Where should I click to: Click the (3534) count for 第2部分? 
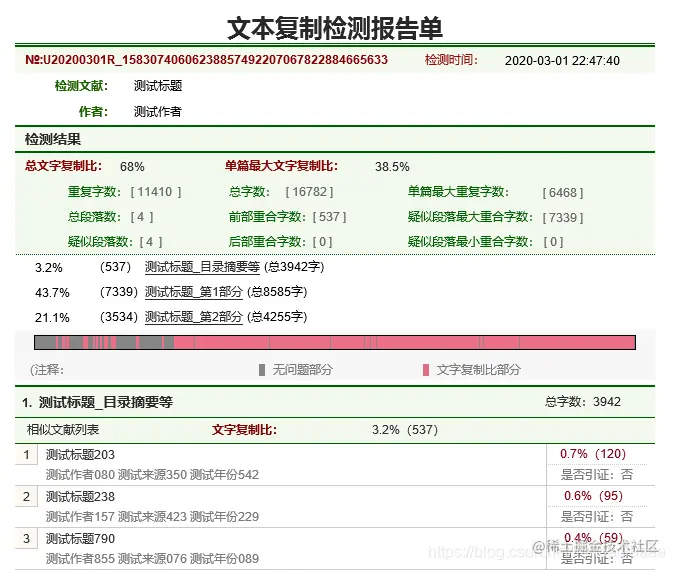click(x=119, y=317)
